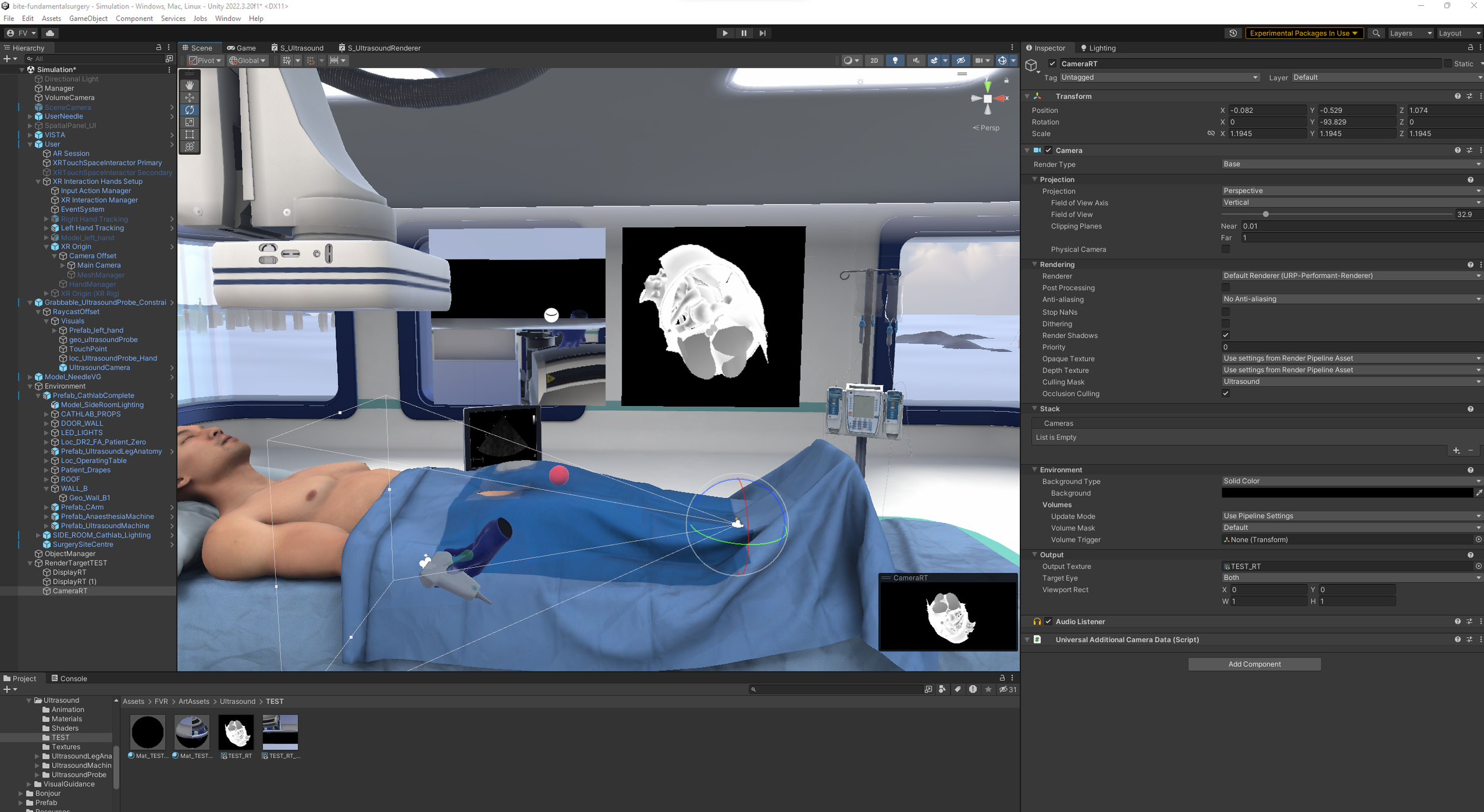Open Experimental Packages In Use button
Viewport: 1484px width, 812px height.
pos(1303,33)
